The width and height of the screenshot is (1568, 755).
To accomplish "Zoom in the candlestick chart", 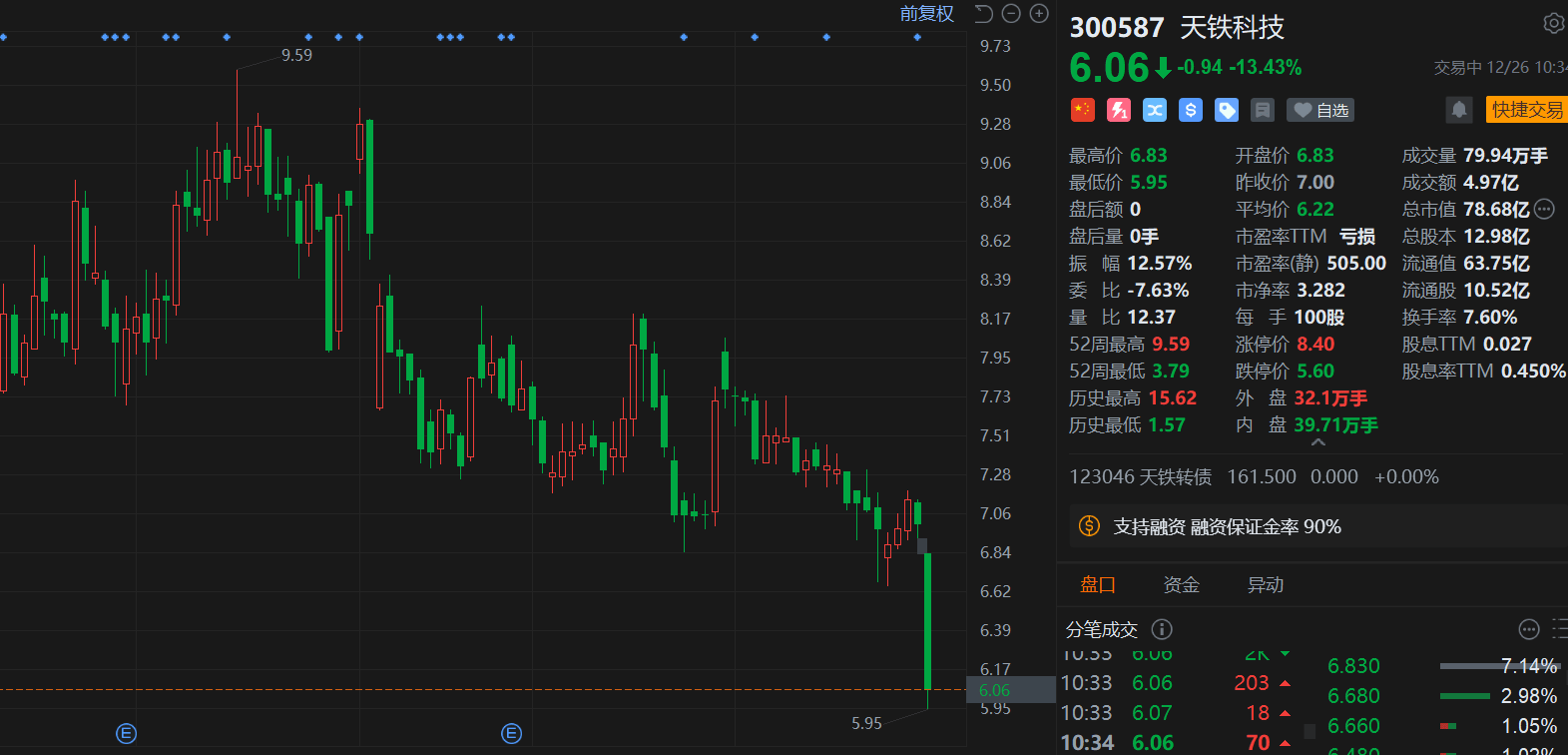I will [1039, 13].
